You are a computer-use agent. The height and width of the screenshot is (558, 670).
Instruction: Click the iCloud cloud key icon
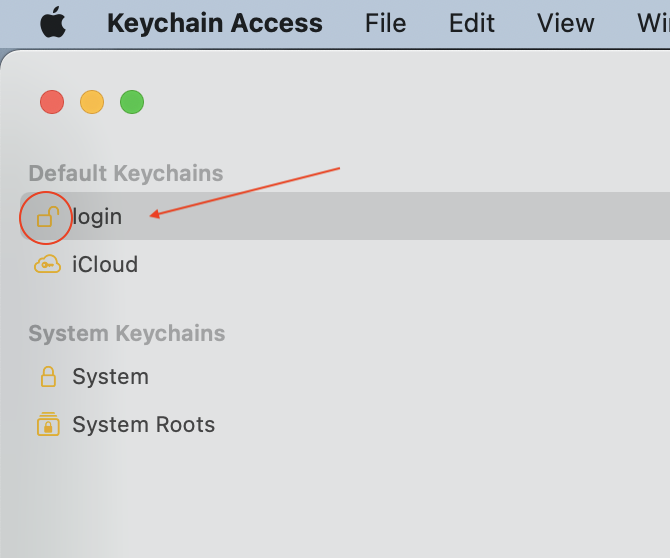click(x=47, y=265)
